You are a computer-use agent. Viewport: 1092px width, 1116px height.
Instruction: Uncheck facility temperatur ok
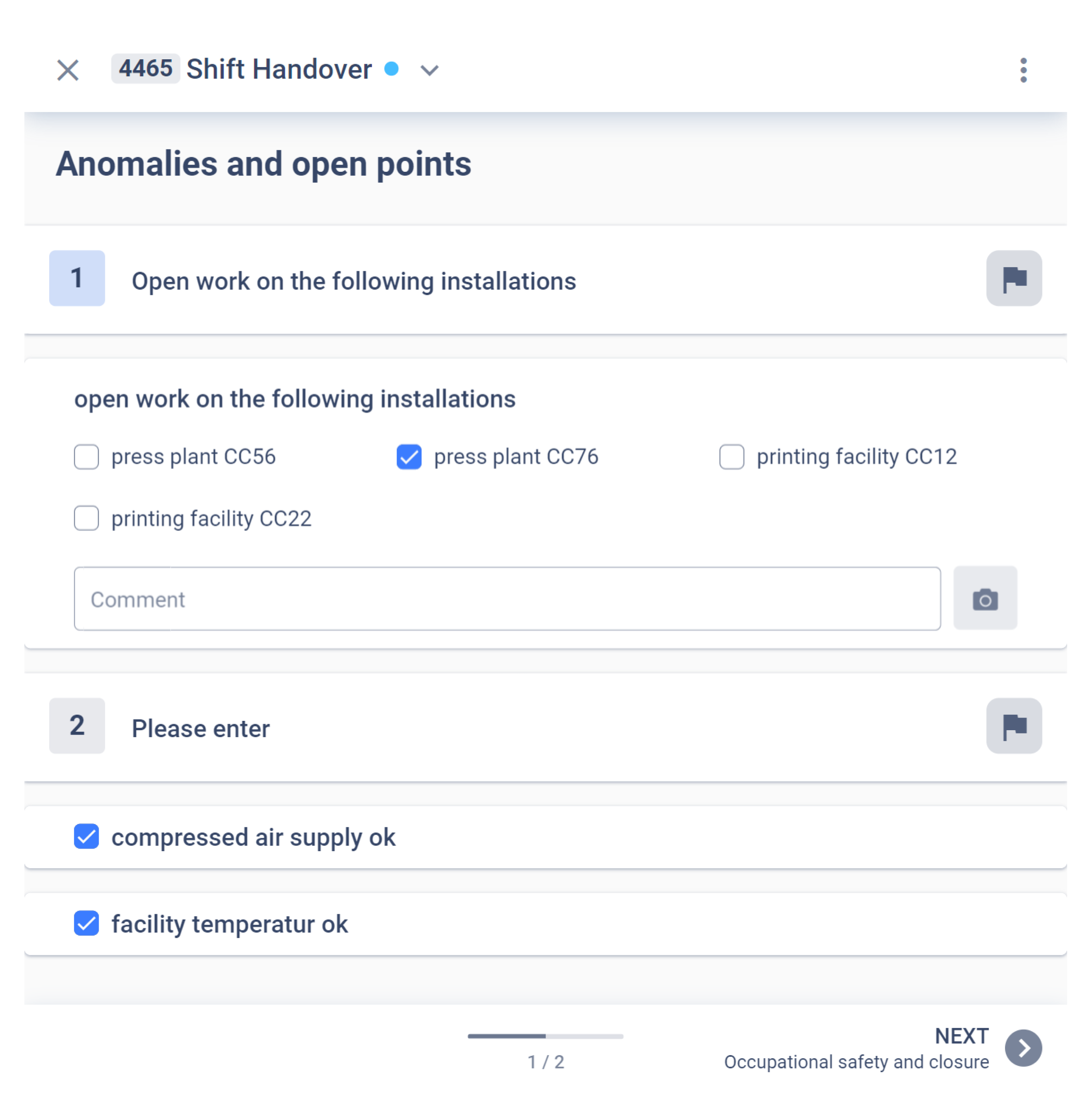coord(86,923)
